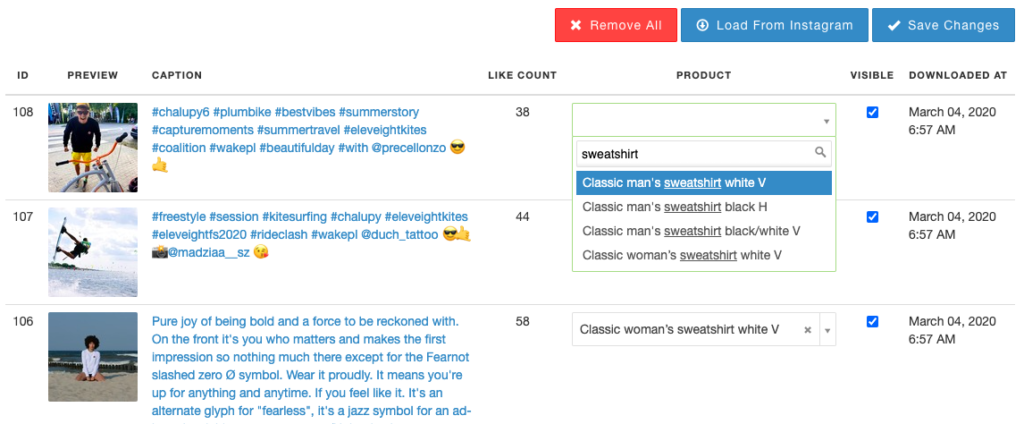Click Load From Instagram button
1024x424 pixels.
(x=775, y=25)
